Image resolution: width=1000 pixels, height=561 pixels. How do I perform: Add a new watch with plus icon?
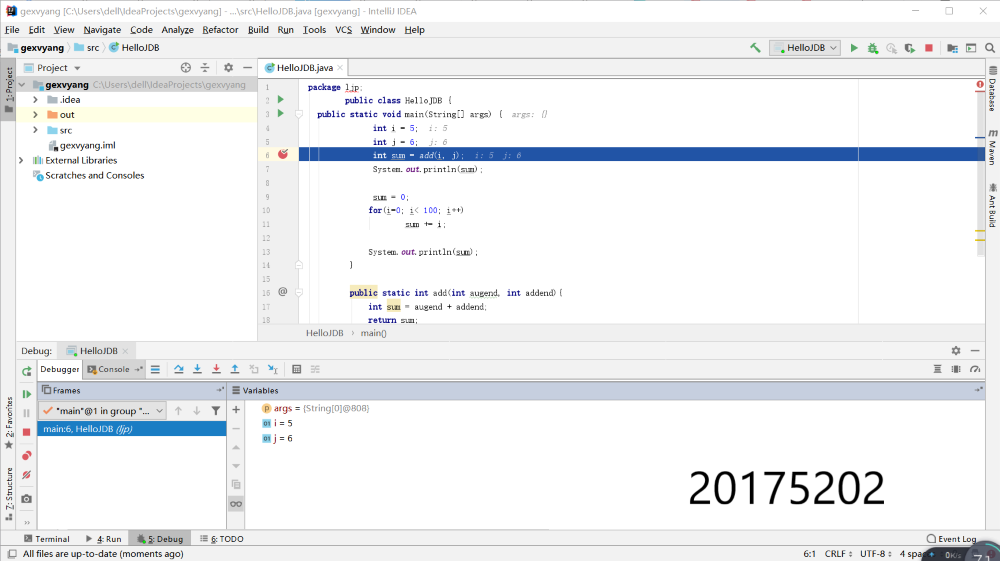[x=236, y=410]
